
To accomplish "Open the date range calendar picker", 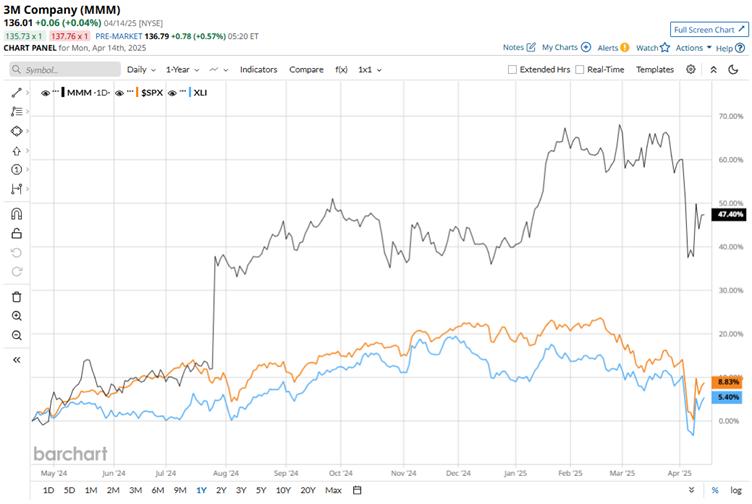I will [357, 490].
